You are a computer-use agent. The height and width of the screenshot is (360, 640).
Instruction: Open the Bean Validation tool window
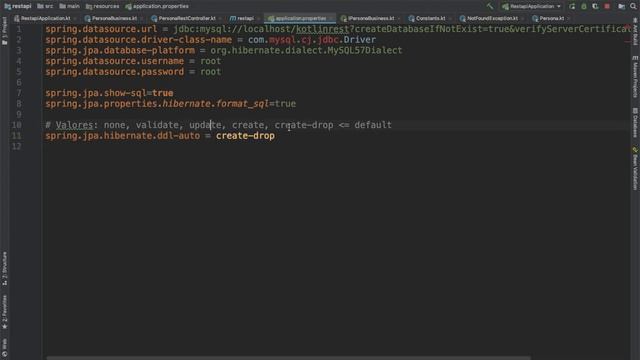coord(635,169)
